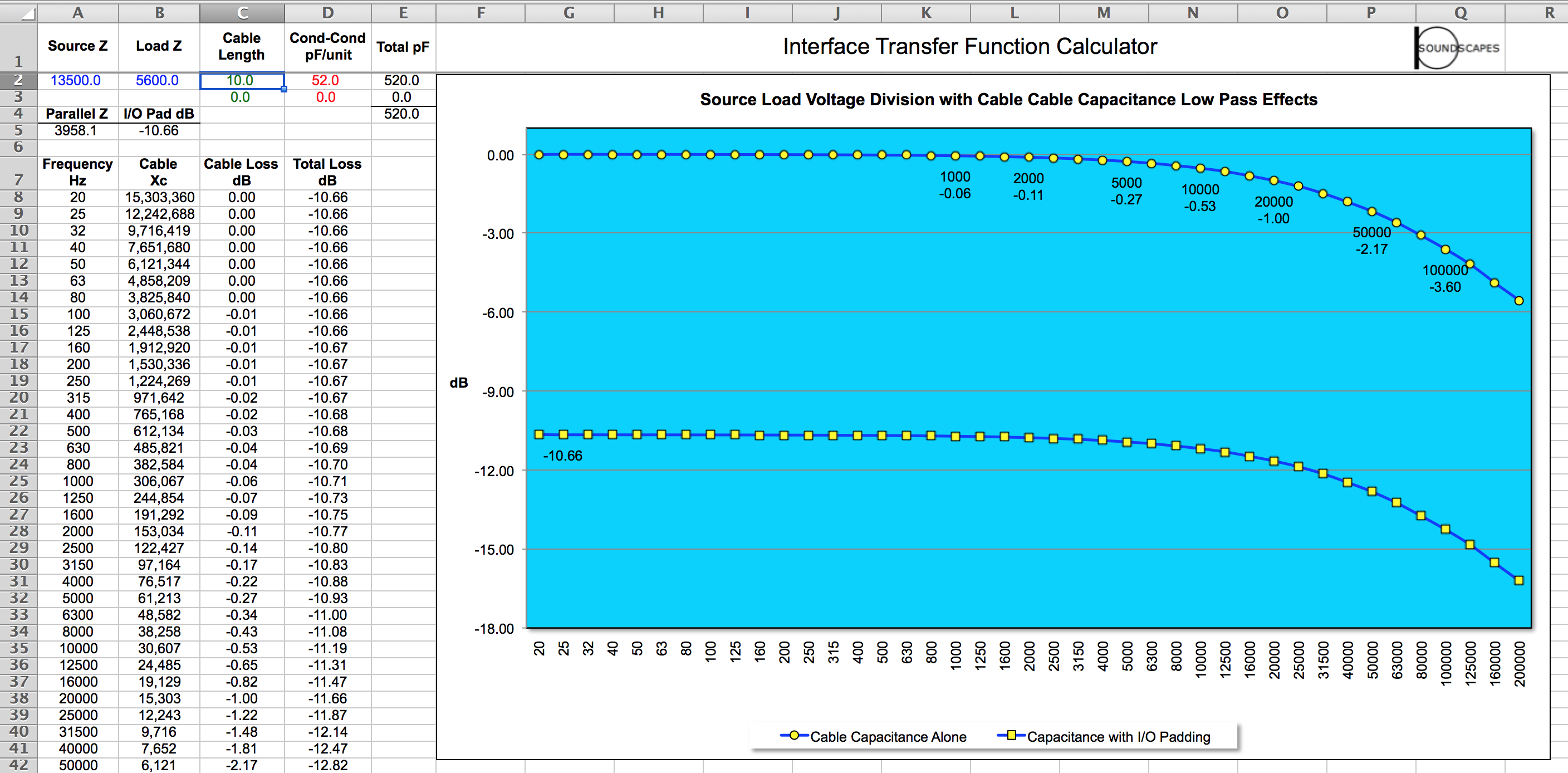Click the Interface Transfer Function Calculator title
Screen dimensions: 1568x773
click(x=969, y=47)
